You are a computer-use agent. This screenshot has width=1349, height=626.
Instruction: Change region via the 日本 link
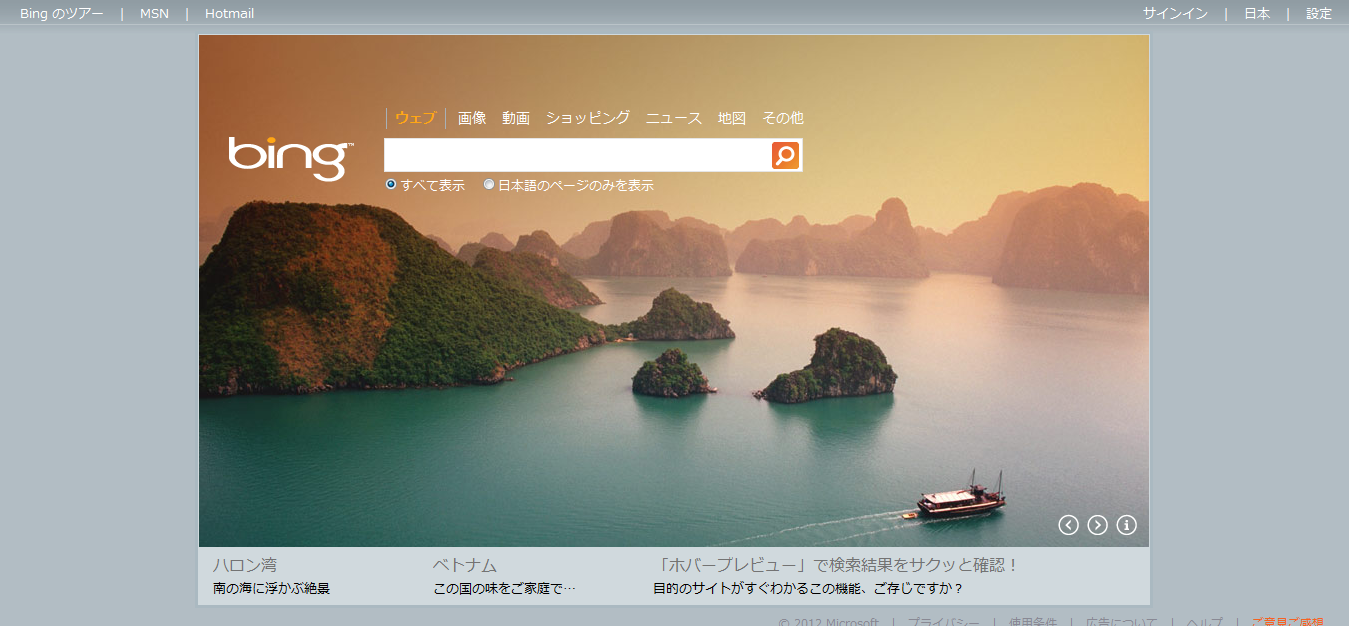[x=1257, y=14]
